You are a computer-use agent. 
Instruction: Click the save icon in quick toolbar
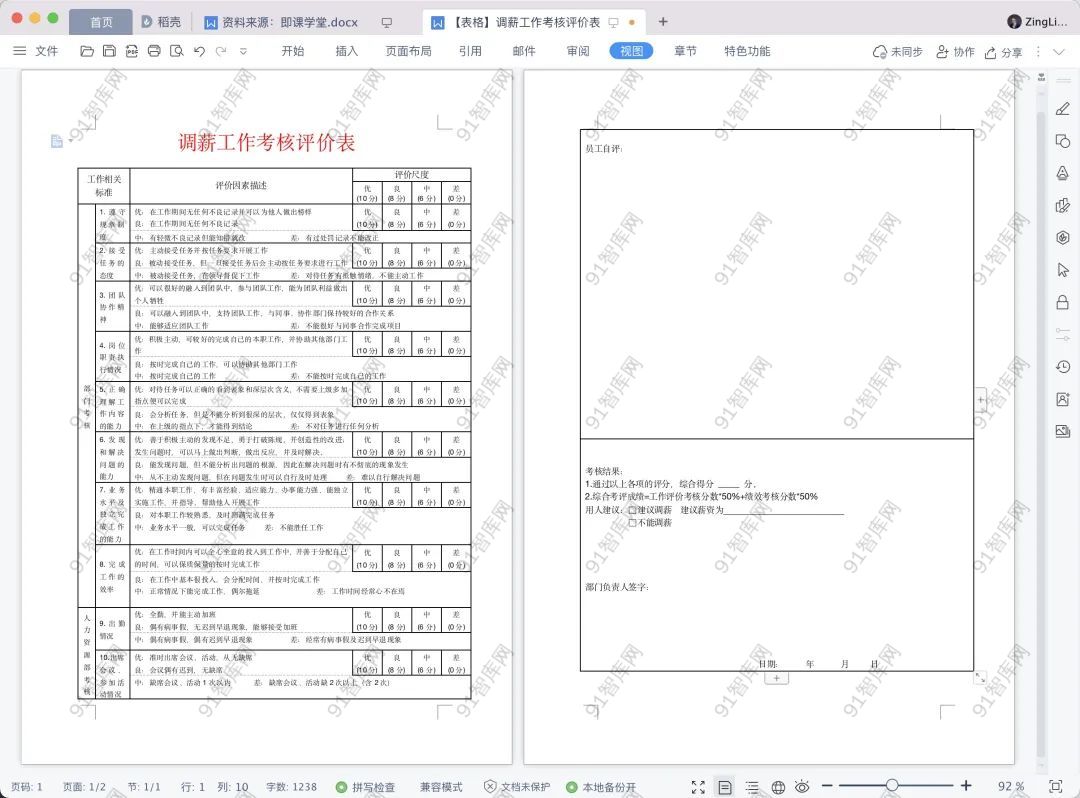[109, 51]
